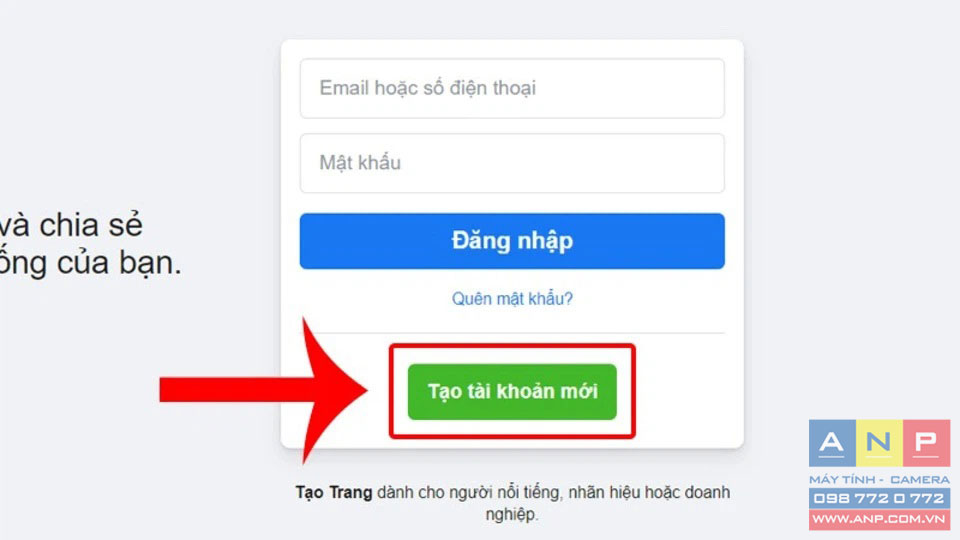The width and height of the screenshot is (960, 540).
Task: Click the 'ống của bạn.' headline text
Action: [91, 263]
